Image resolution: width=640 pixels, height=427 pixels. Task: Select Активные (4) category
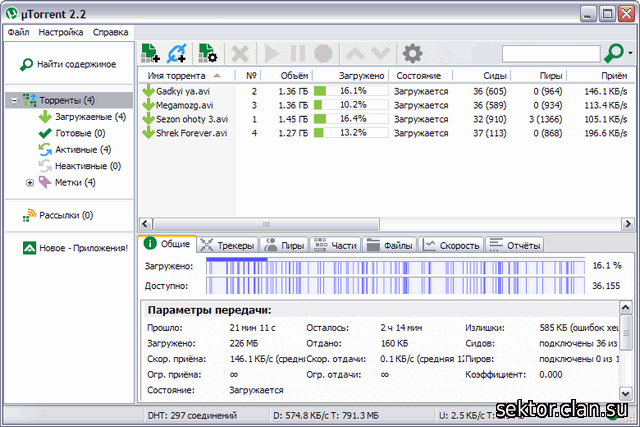pos(83,149)
